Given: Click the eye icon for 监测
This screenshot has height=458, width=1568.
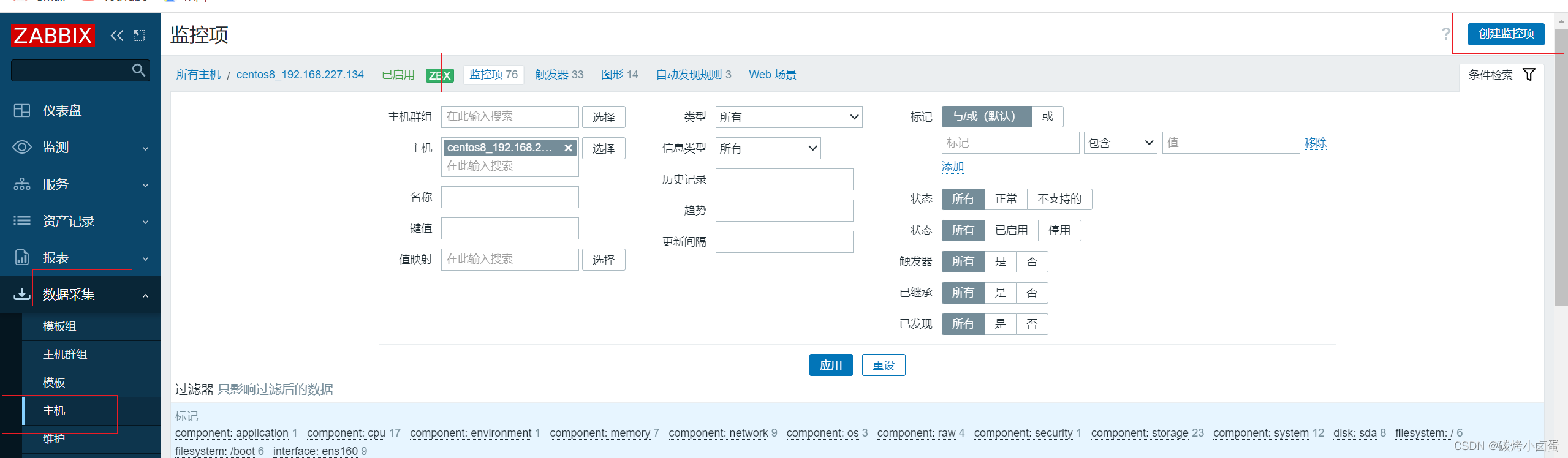Looking at the screenshot, I should (22, 147).
